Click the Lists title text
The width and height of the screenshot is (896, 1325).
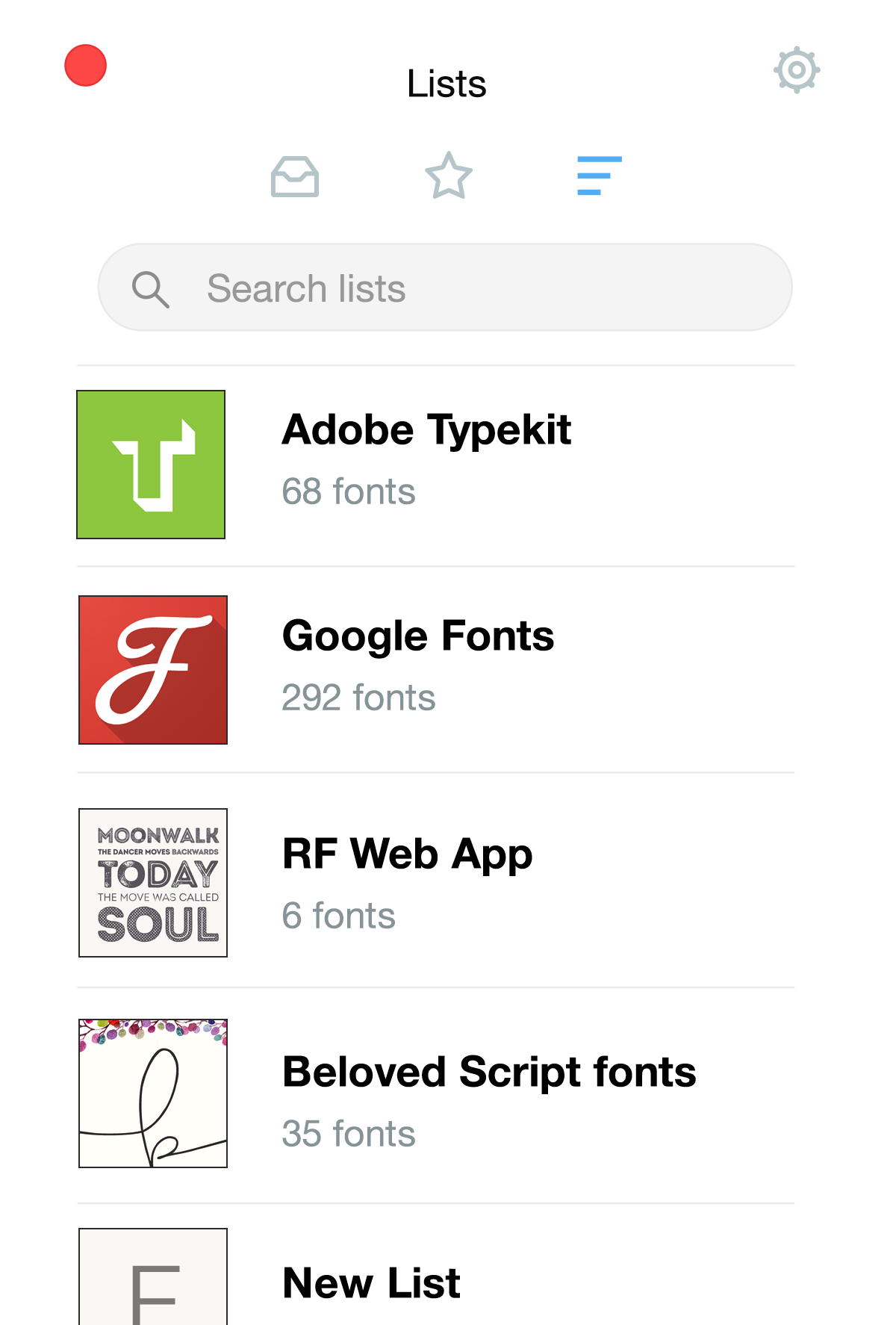pos(446,83)
